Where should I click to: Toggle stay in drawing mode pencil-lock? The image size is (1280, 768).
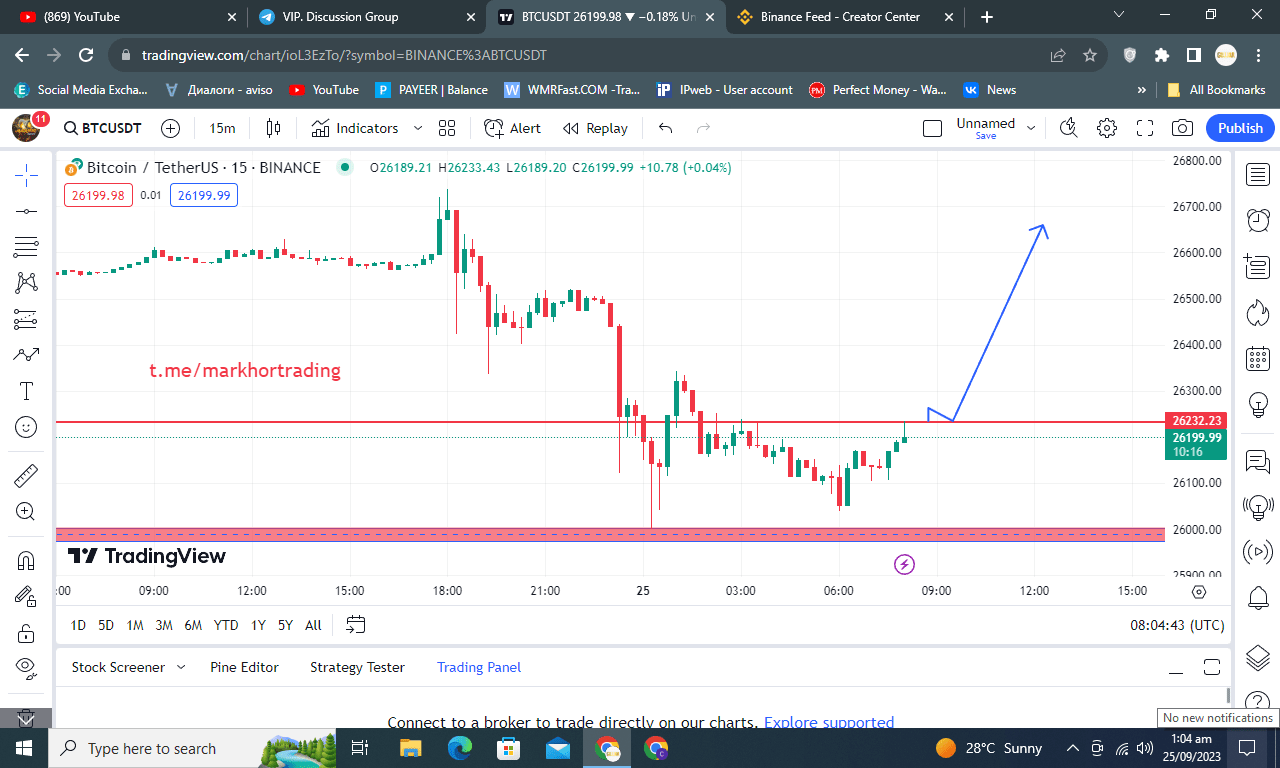26,597
